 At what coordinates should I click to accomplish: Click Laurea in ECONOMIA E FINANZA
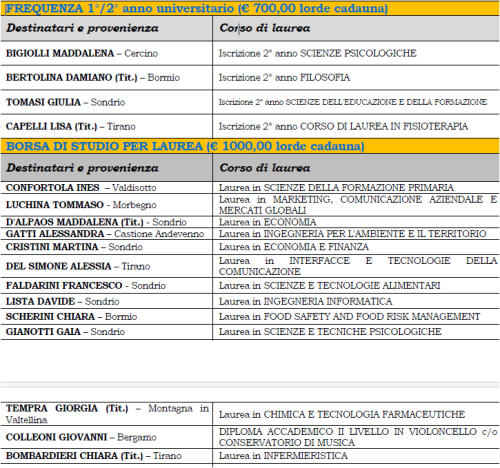pyautogui.click(x=294, y=247)
